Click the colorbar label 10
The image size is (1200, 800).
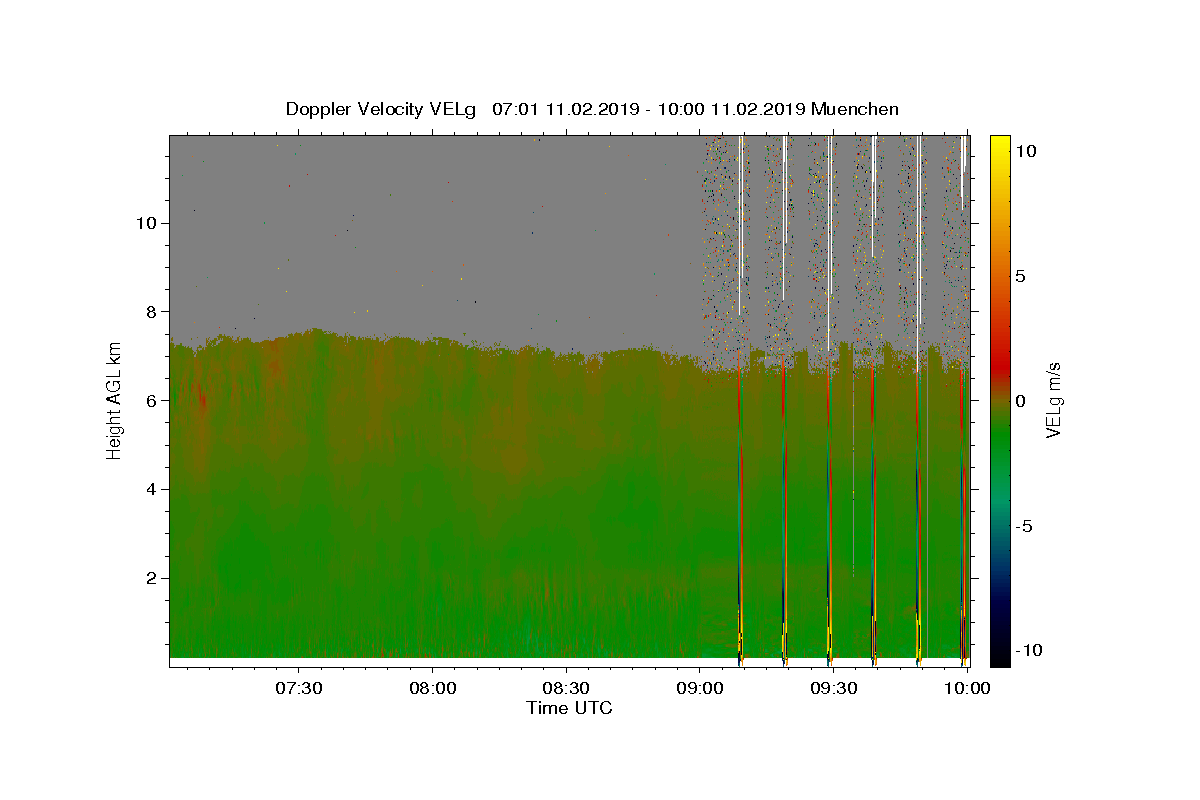pyautogui.click(x=1025, y=151)
